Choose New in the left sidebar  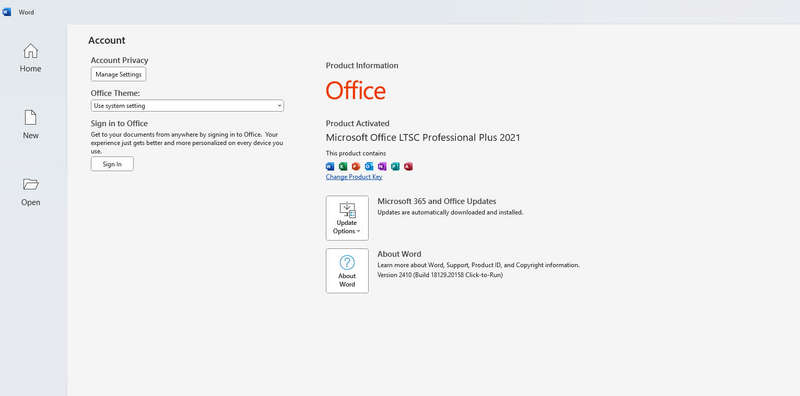(x=31, y=125)
